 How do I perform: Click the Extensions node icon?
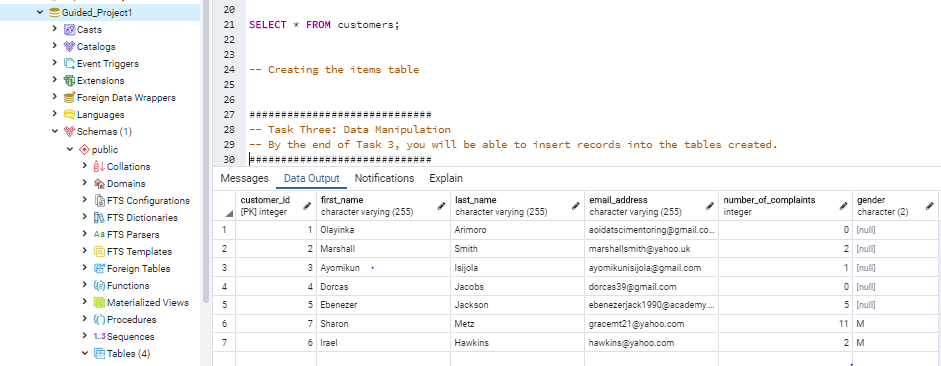[x=70, y=80]
